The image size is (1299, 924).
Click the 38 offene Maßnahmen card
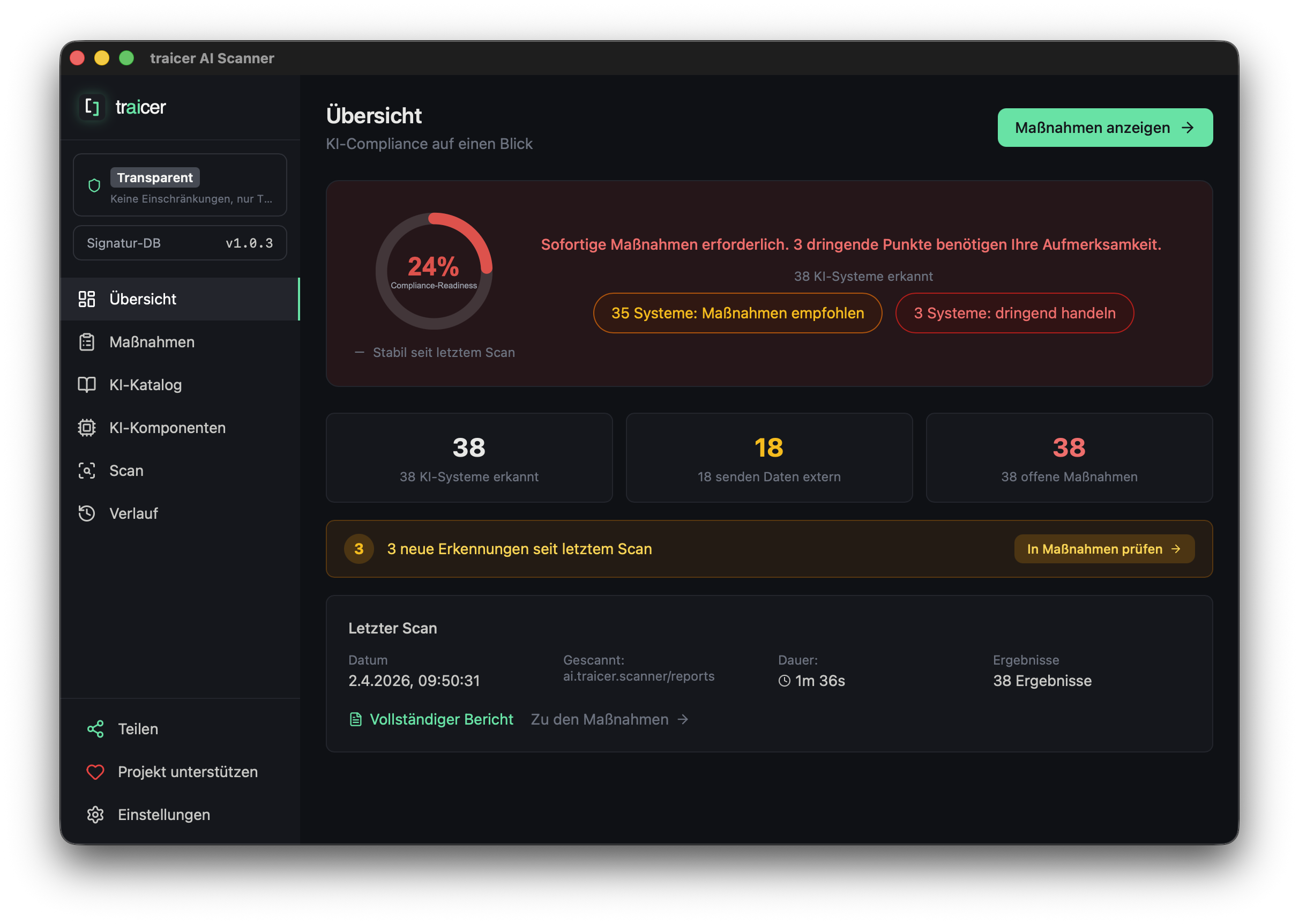[1069, 458]
